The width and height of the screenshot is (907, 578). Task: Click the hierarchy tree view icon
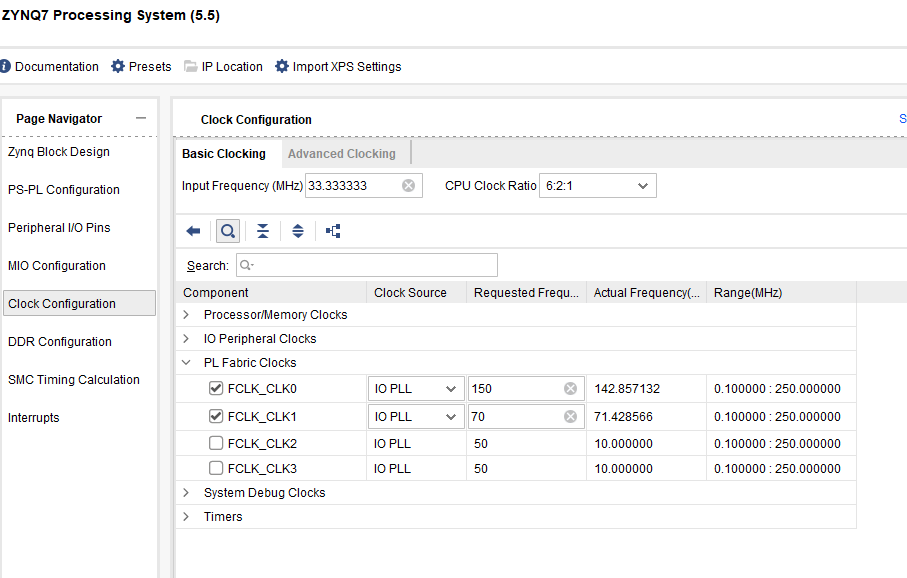click(x=333, y=231)
